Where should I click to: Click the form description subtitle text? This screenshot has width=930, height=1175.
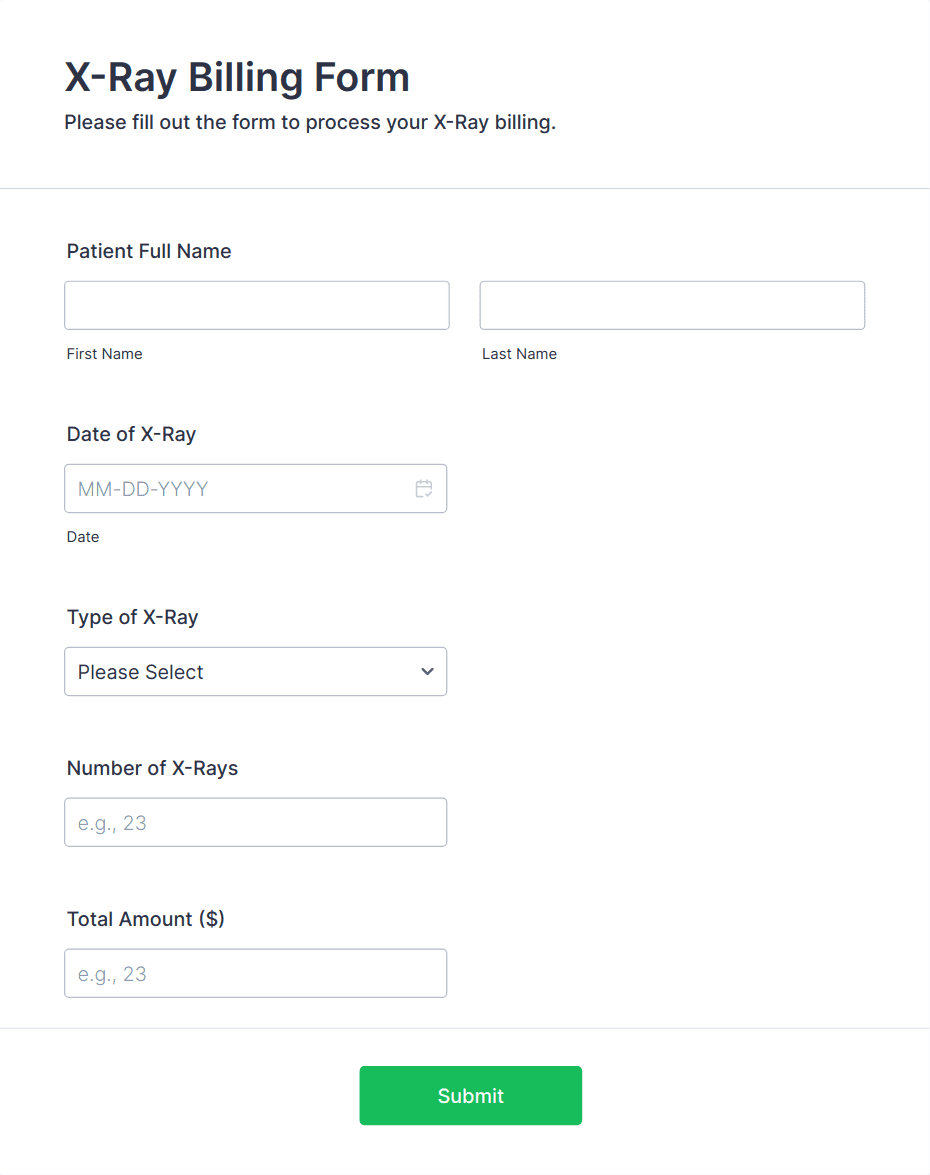click(310, 122)
